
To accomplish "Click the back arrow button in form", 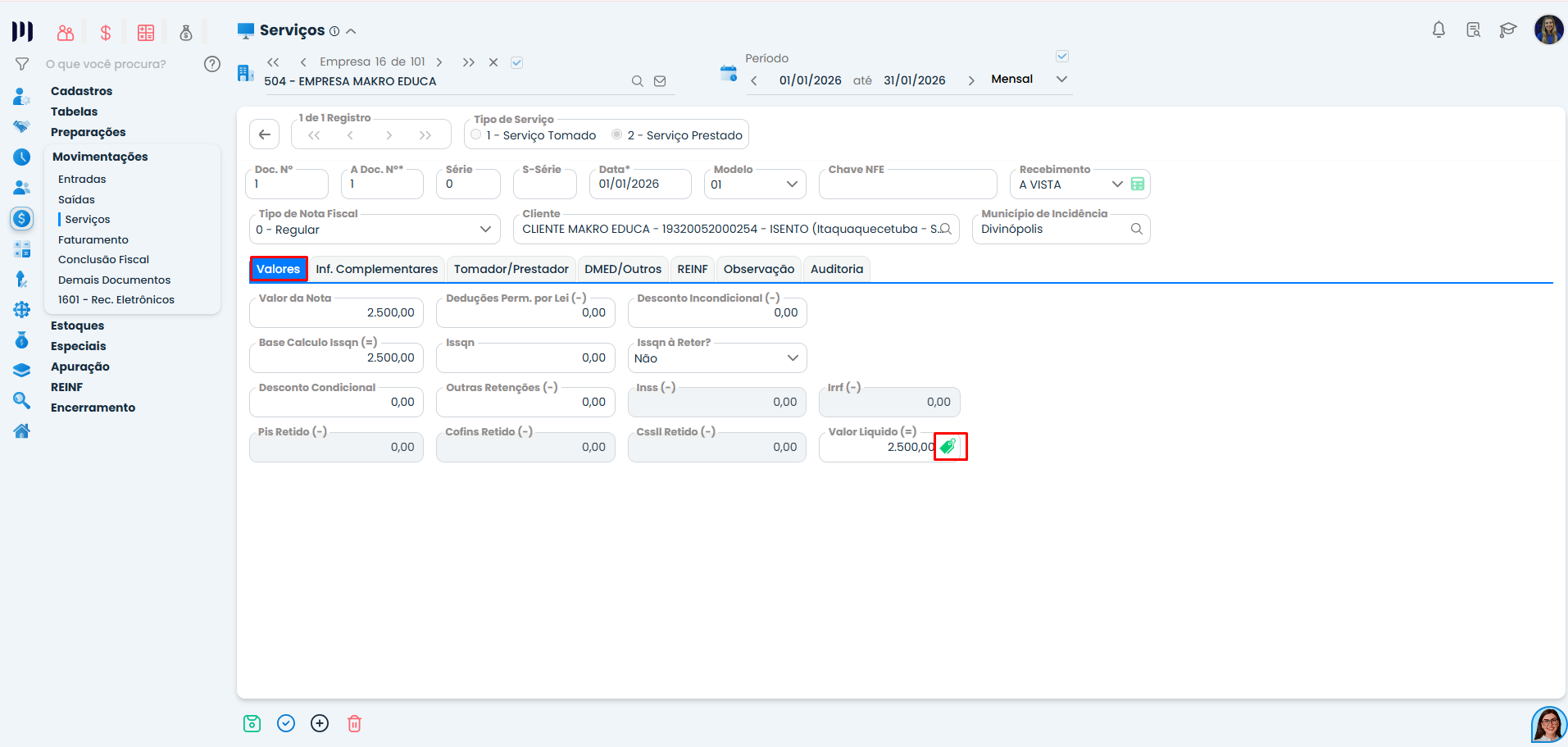I will coord(264,134).
